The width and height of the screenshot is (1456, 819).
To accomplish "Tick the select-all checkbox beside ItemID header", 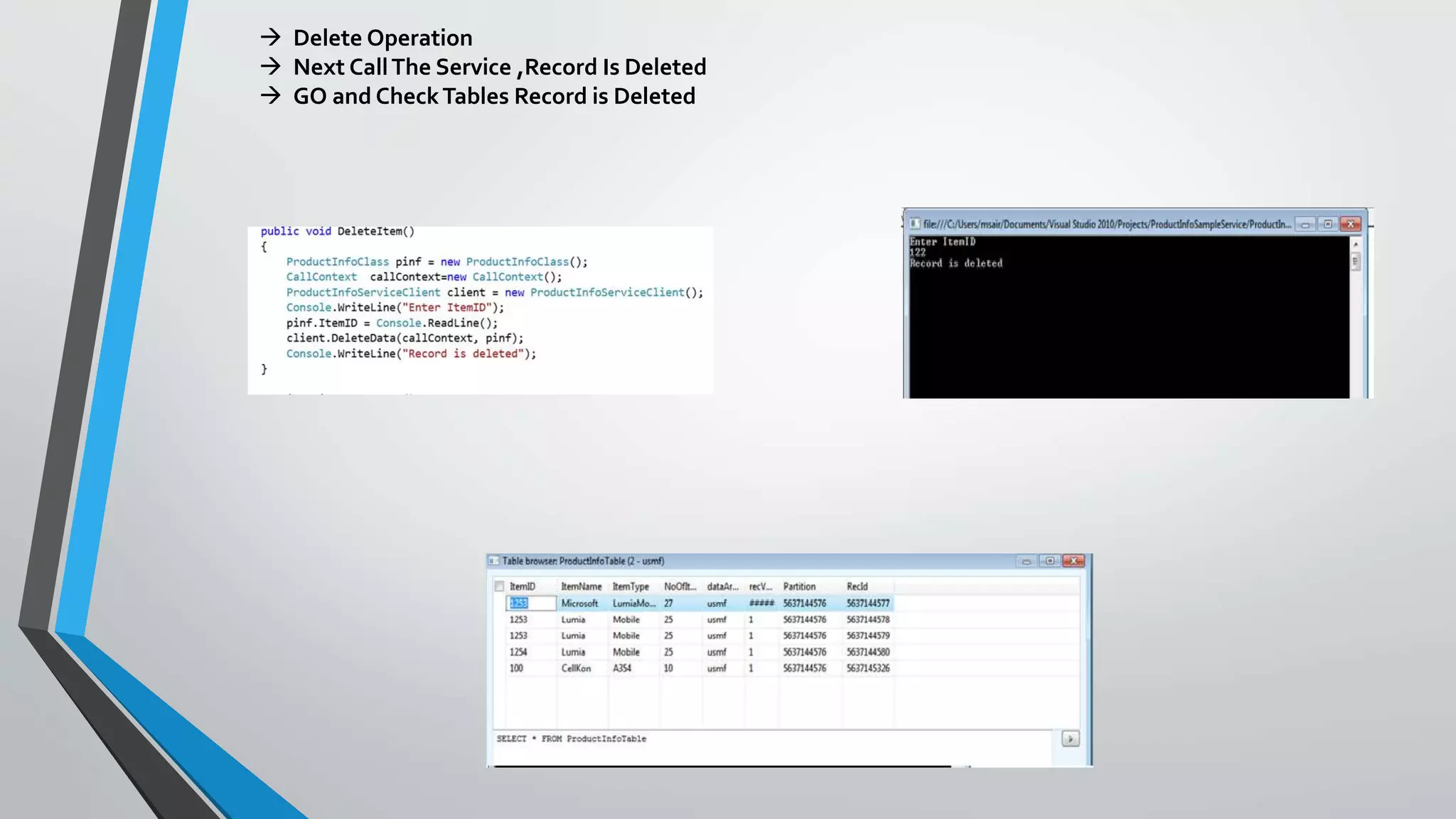I will tap(499, 587).
